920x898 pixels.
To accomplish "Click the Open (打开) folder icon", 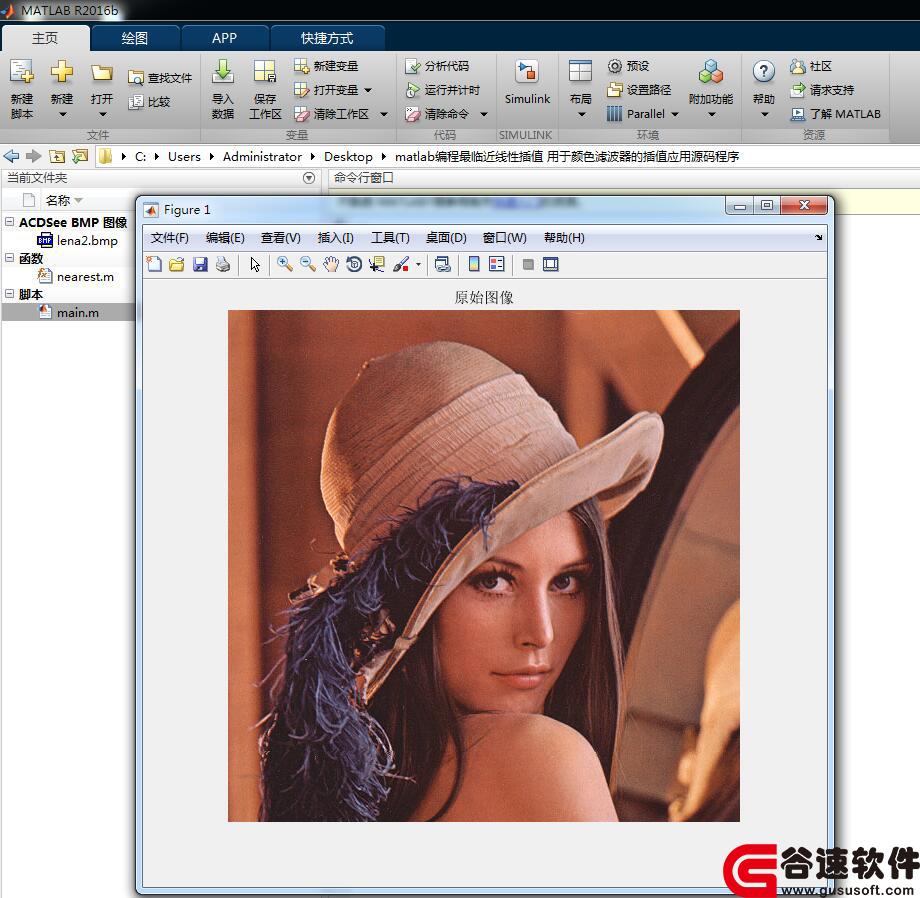I will coord(102,73).
